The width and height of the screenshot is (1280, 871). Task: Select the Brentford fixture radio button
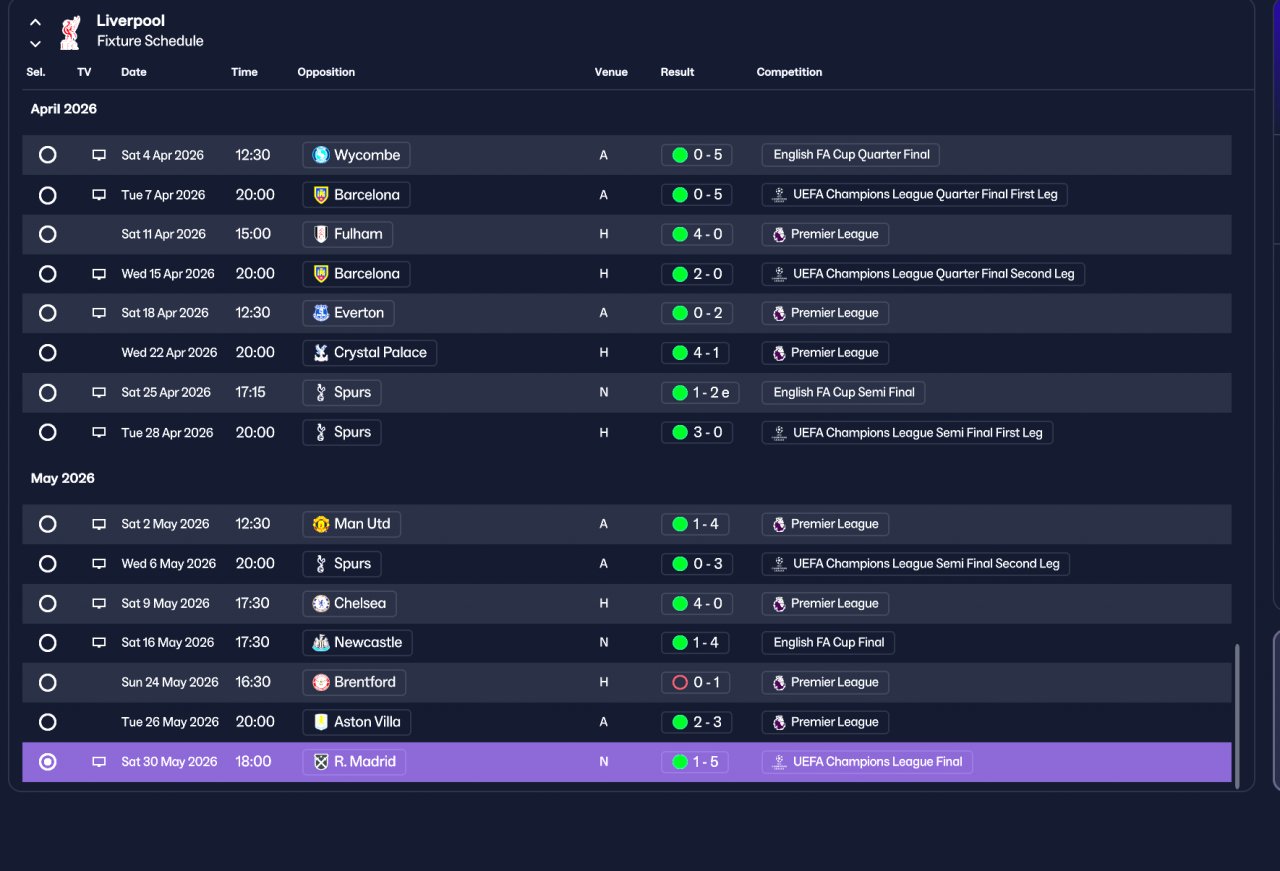47,682
